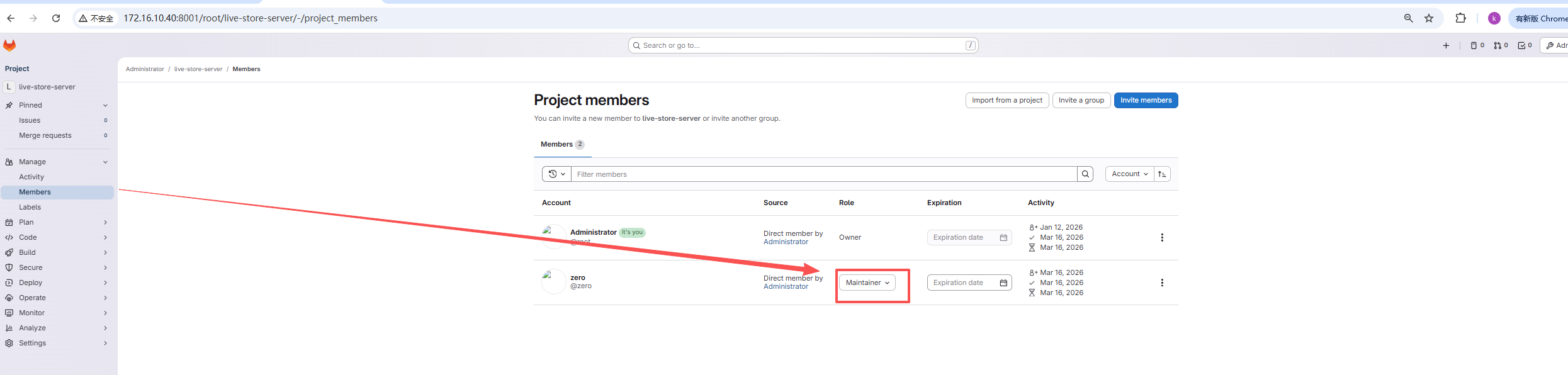
Task: Open Administrator's row actions menu (three dots)
Action: 1162,237
